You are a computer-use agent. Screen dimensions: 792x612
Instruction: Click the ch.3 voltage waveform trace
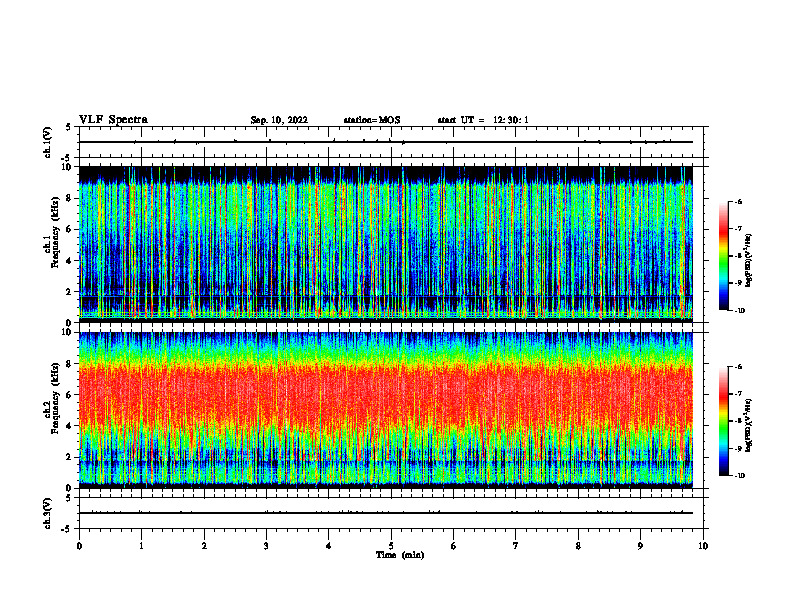click(386, 513)
